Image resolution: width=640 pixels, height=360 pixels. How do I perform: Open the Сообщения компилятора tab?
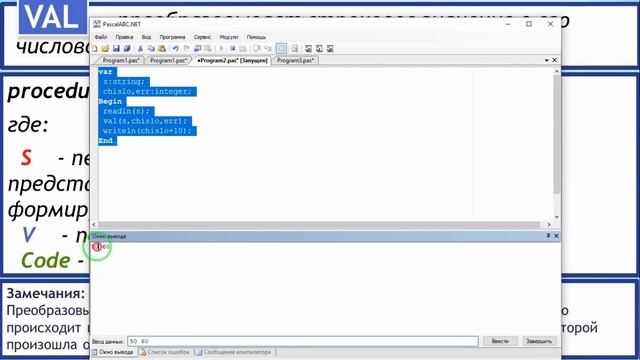(234, 352)
